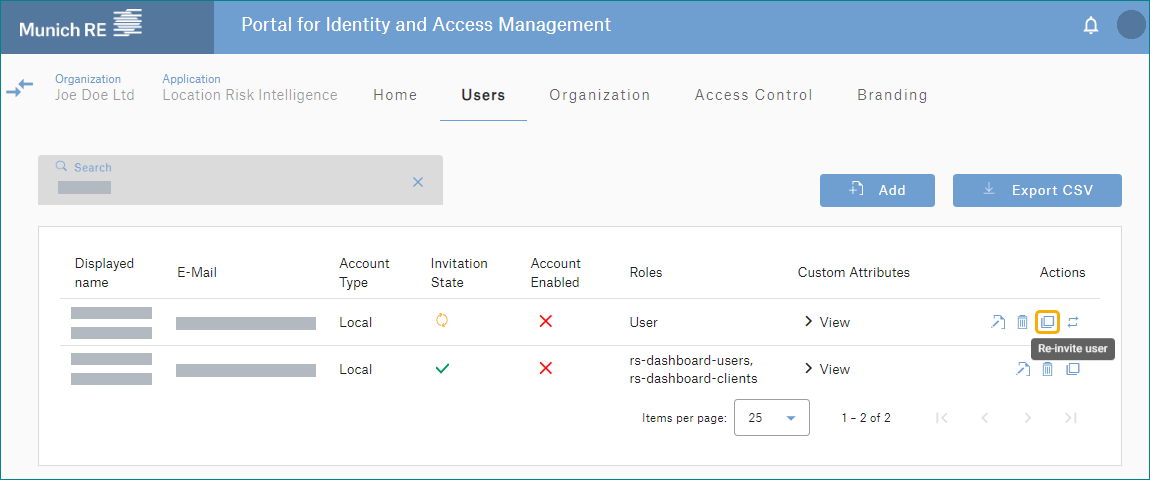Click red X in User role row

[x=546, y=321]
